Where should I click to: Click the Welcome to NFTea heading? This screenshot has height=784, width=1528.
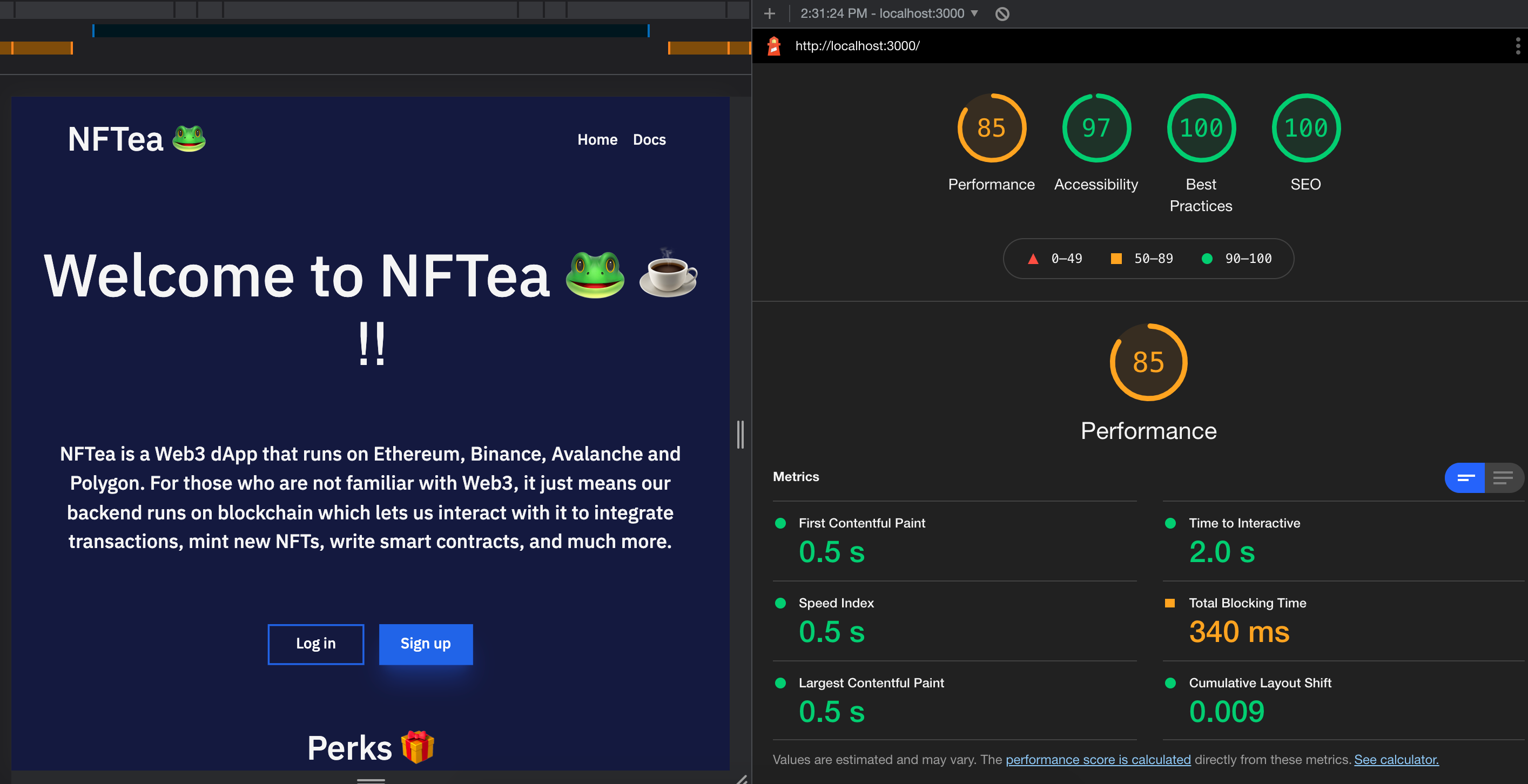(x=371, y=308)
